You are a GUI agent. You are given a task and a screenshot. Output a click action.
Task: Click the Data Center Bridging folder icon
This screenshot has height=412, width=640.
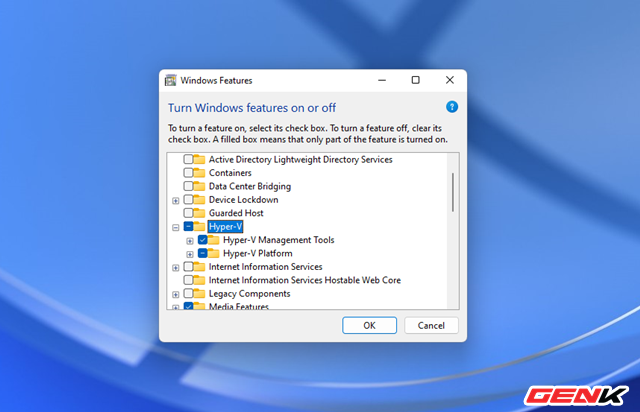[x=199, y=186]
